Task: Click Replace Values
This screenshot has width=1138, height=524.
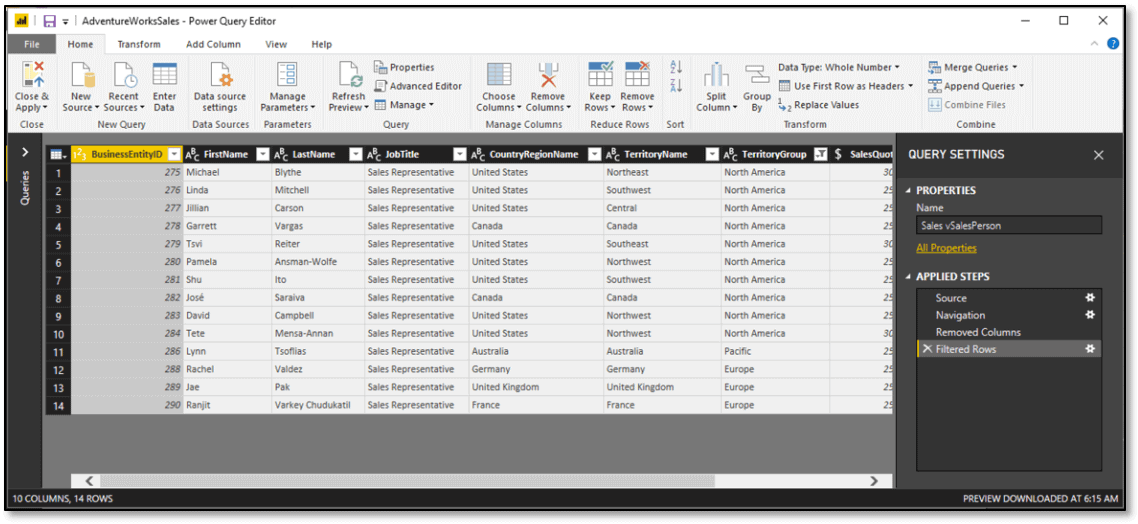Action: (819, 105)
